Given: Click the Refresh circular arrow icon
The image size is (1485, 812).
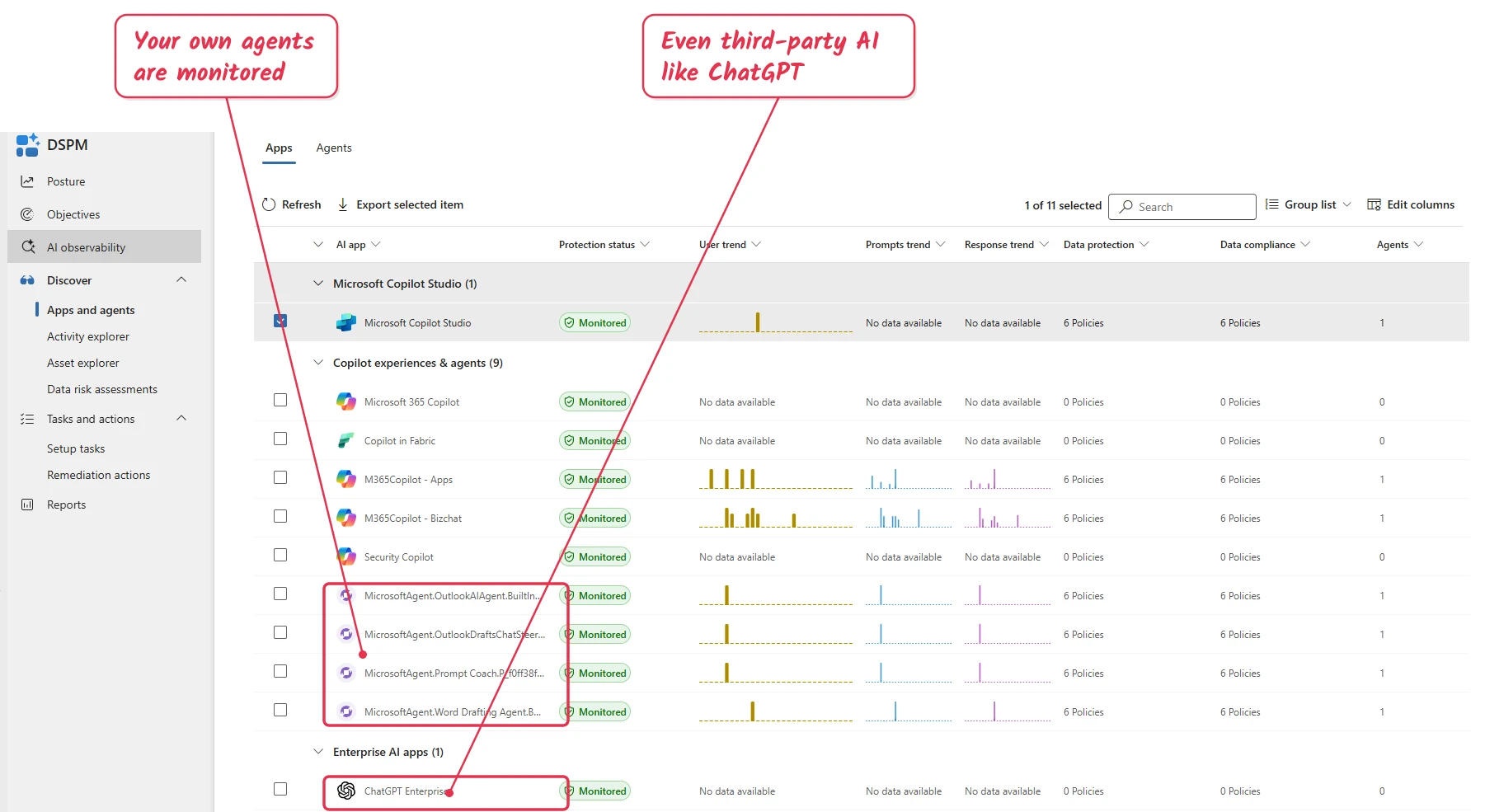Looking at the screenshot, I should coord(269,204).
